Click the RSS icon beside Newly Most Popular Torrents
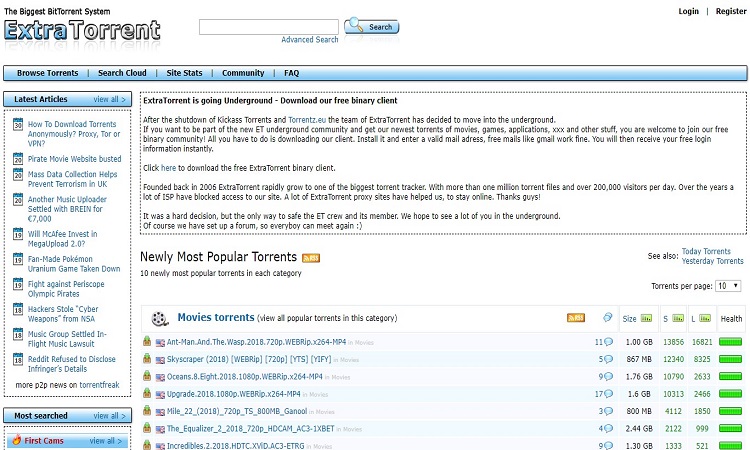Screen dimensions: 750x450 click(x=311, y=258)
